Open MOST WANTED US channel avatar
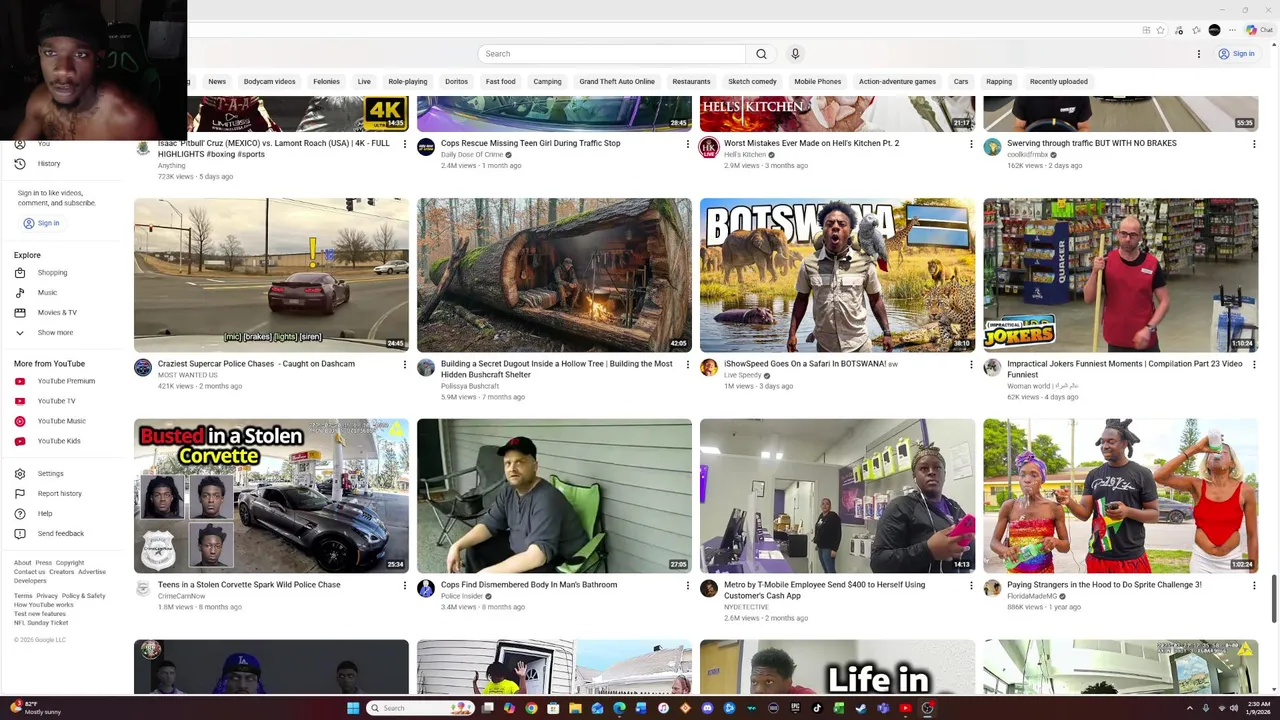 click(143, 368)
